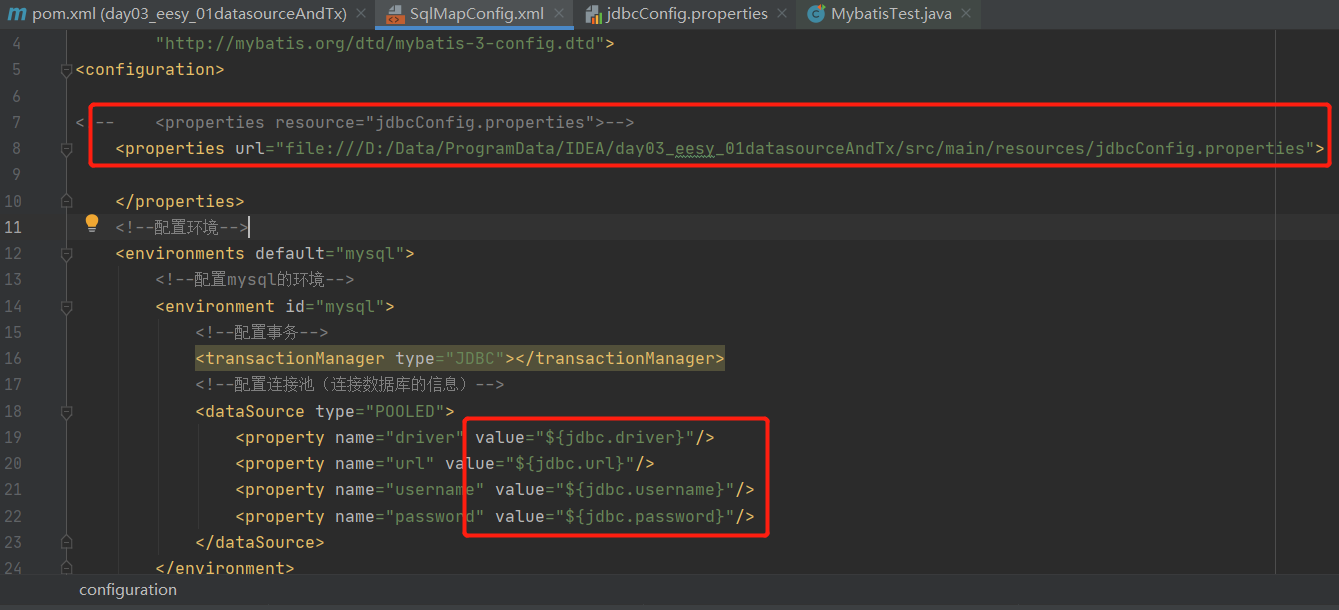
Task: Close the SqlMapConfig.xml editor tab
Action: (x=559, y=15)
